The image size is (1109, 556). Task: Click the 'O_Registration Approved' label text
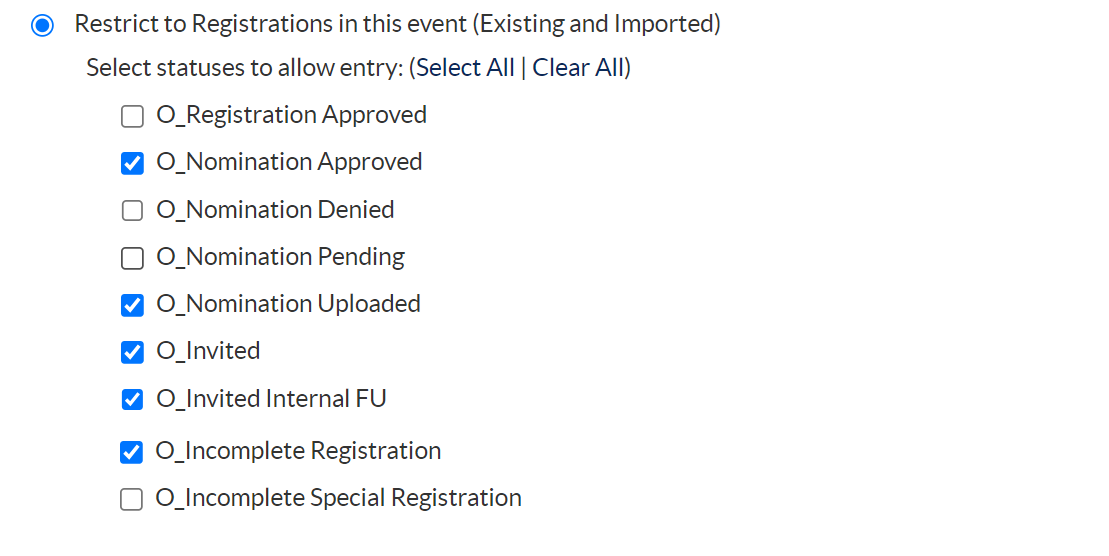(291, 116)
